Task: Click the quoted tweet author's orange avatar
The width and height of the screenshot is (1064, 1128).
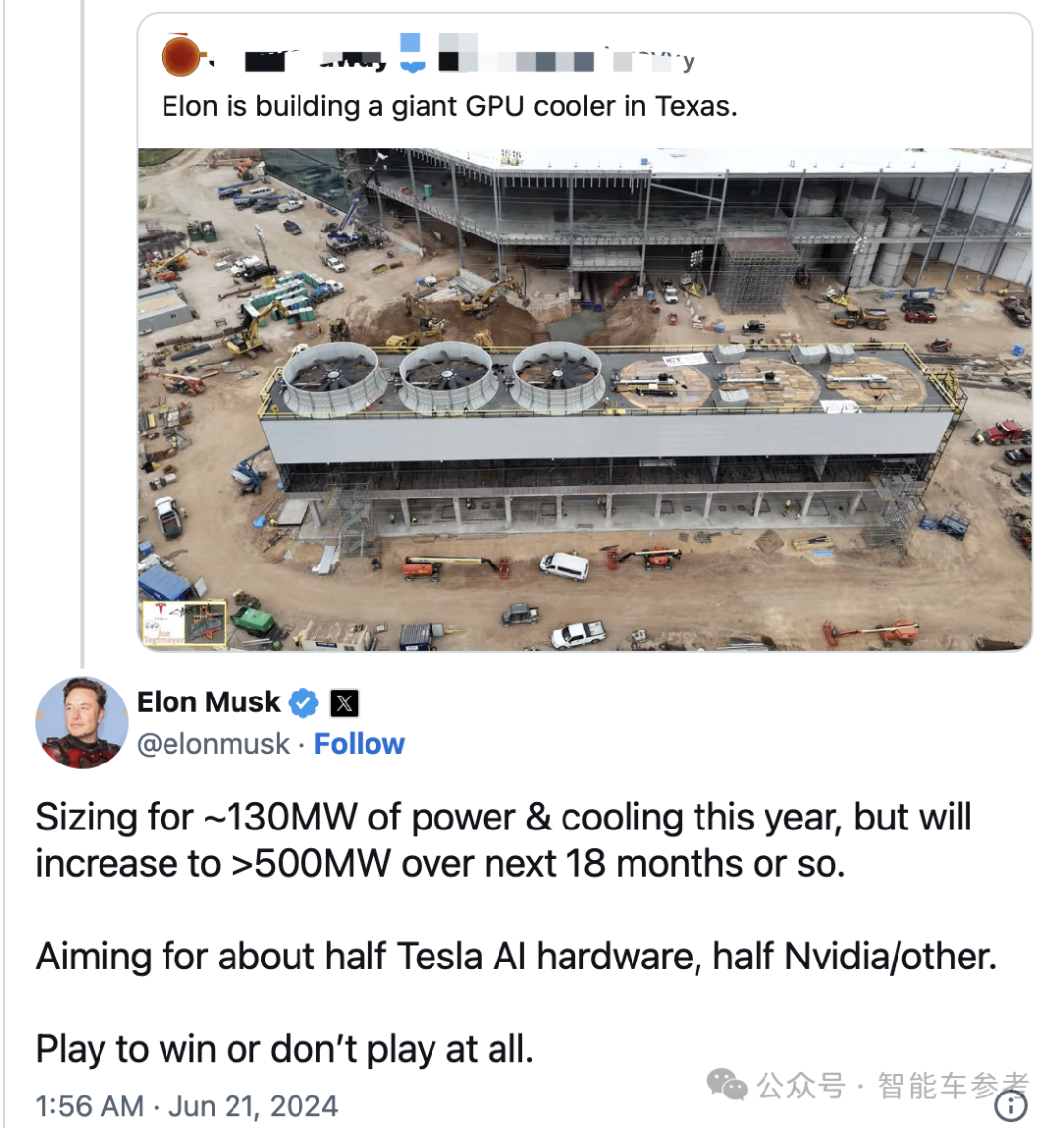Action: [x=182, y=55]
